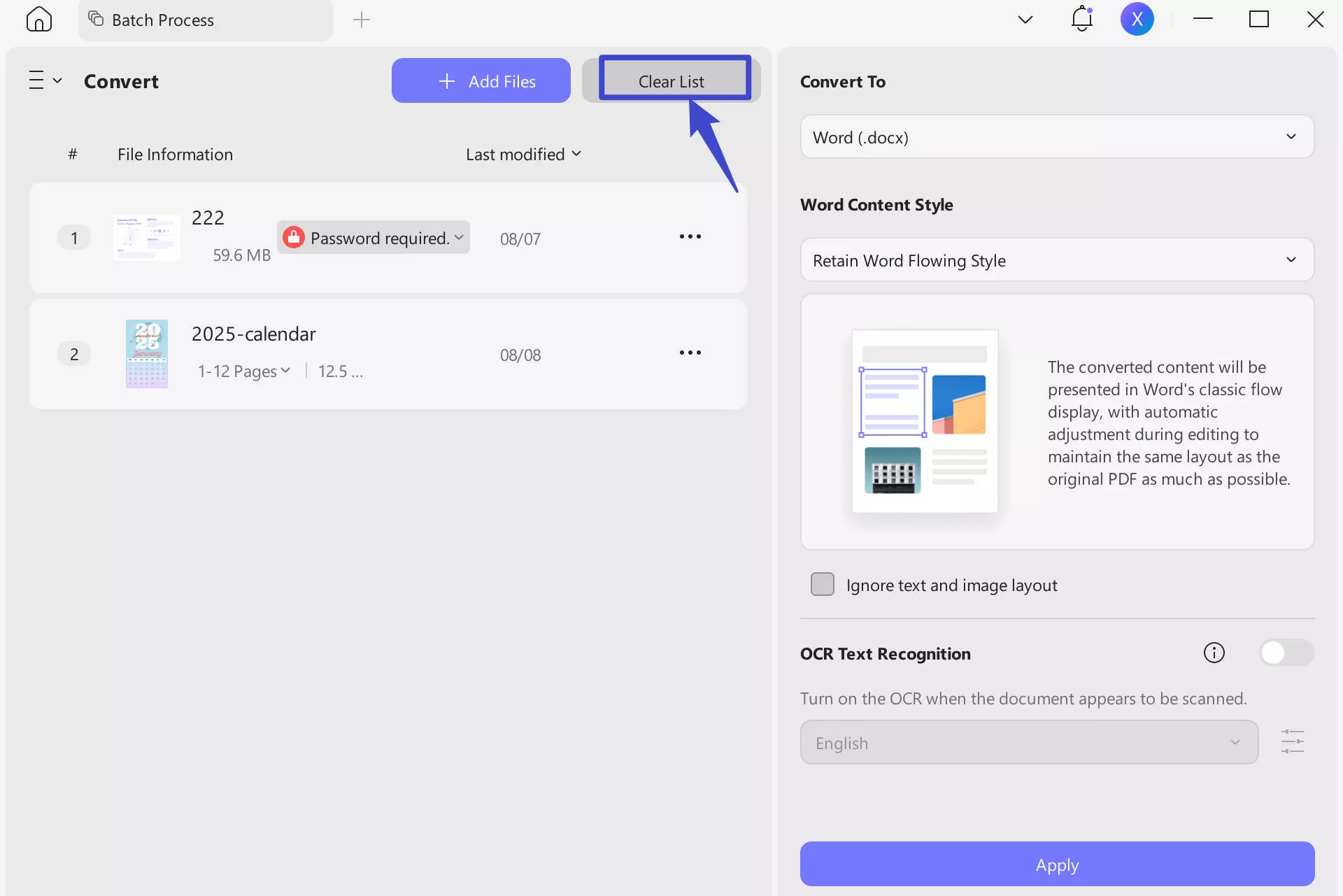
Task: Expand the Password required dropdown
Action: (460, 237)
